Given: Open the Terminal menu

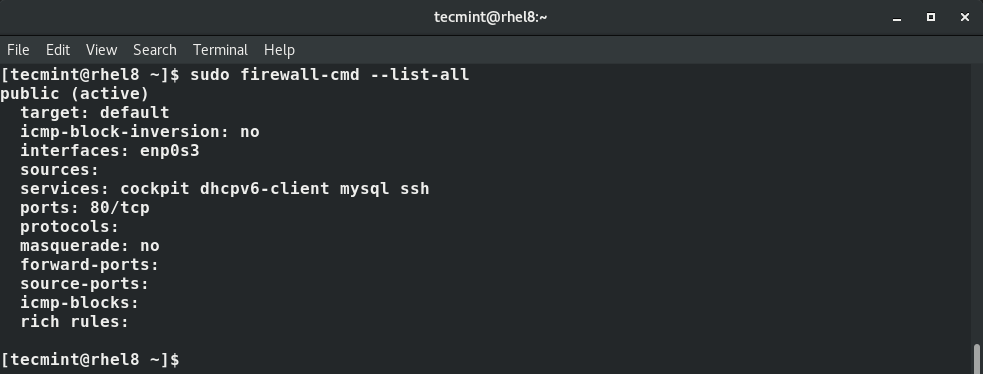Looking at the screenshot, I should tap(220, 49).
